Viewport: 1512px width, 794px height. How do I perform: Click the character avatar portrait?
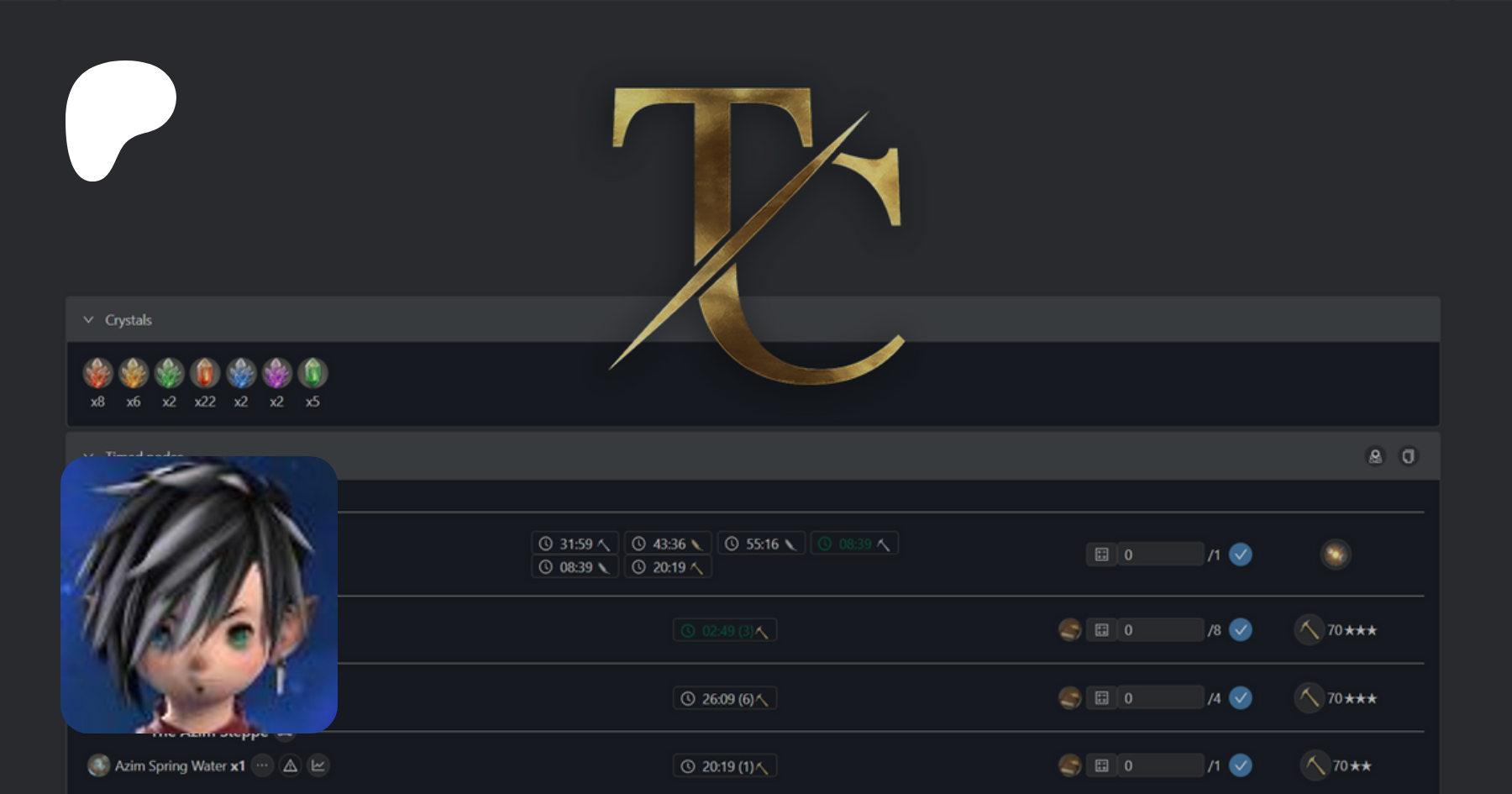pos(199,595)
